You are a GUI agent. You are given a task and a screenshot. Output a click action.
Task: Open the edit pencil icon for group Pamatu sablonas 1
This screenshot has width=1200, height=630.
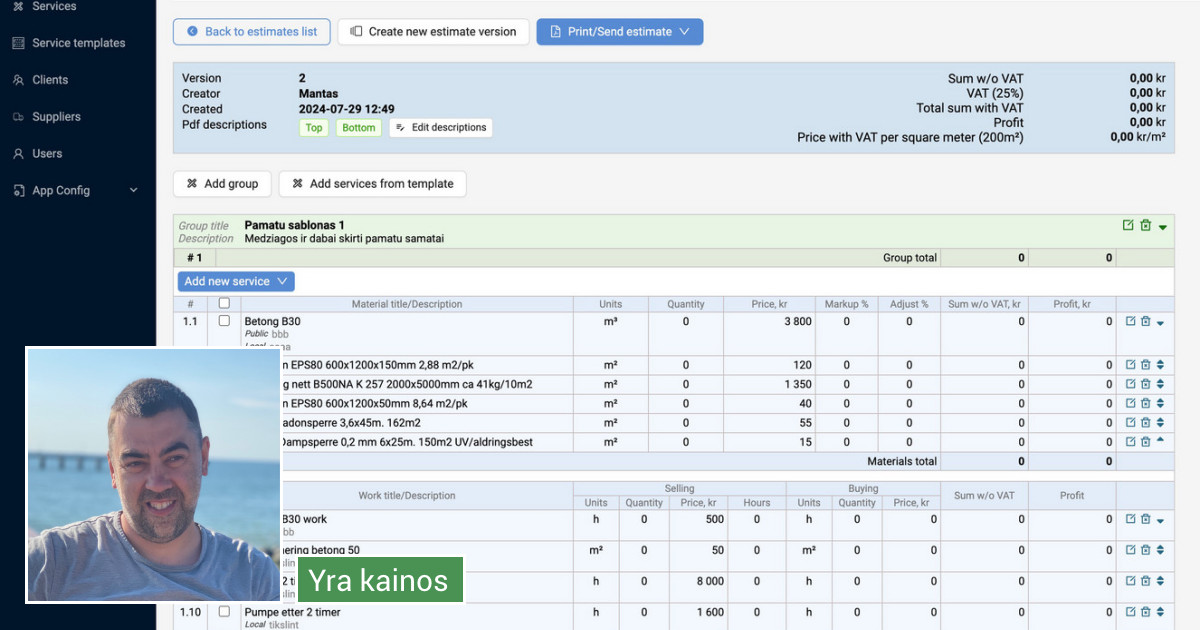[1128, 226]
